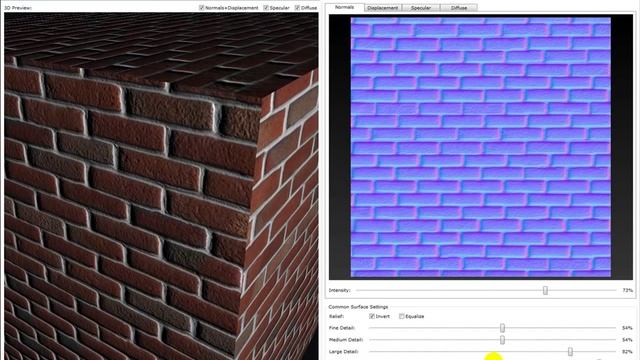Switch to the Normals tab
The height and width of the screenshot is (360, 640).
point(345,7)
